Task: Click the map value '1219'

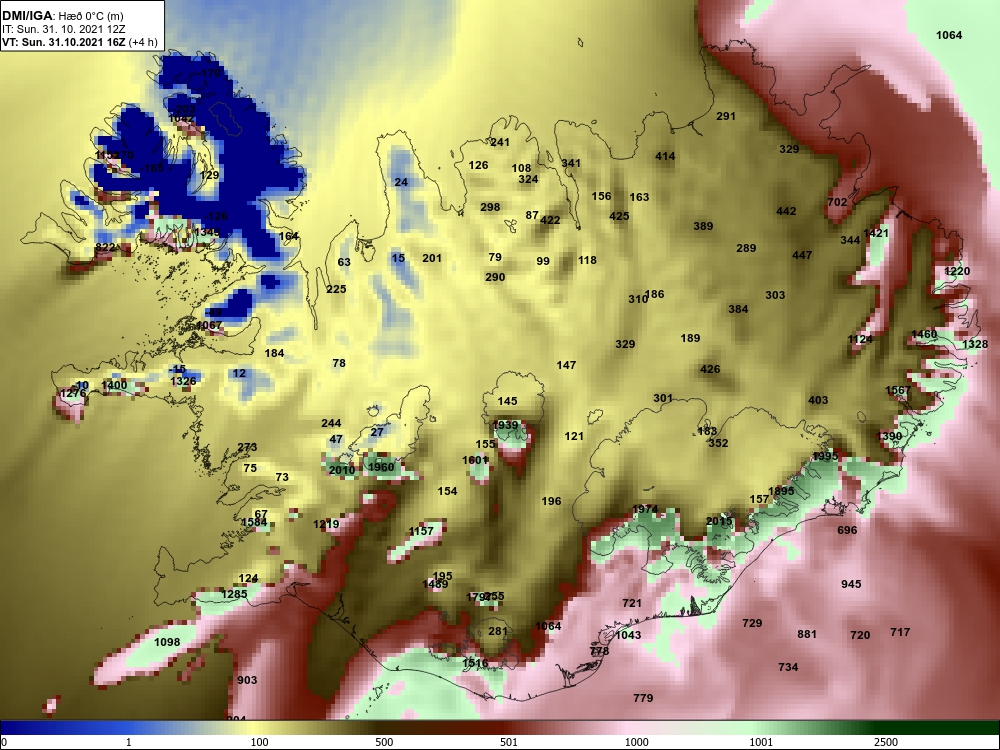Action: click(327, 524)
